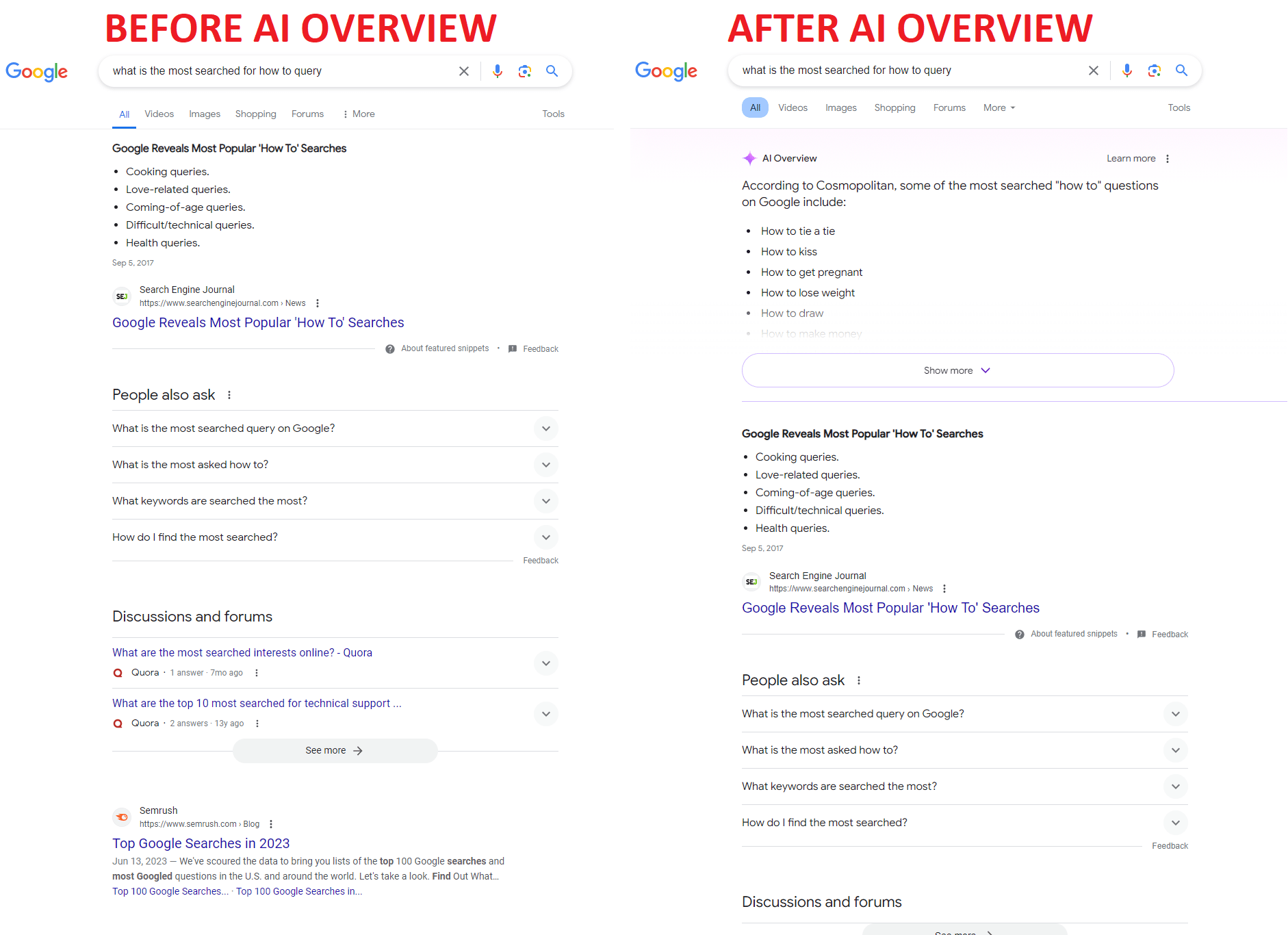The width and height of the screenshot is (1288, 935).
Task: Open the AI Overview three-dot options menu
Action: [x=1168, y=159]
